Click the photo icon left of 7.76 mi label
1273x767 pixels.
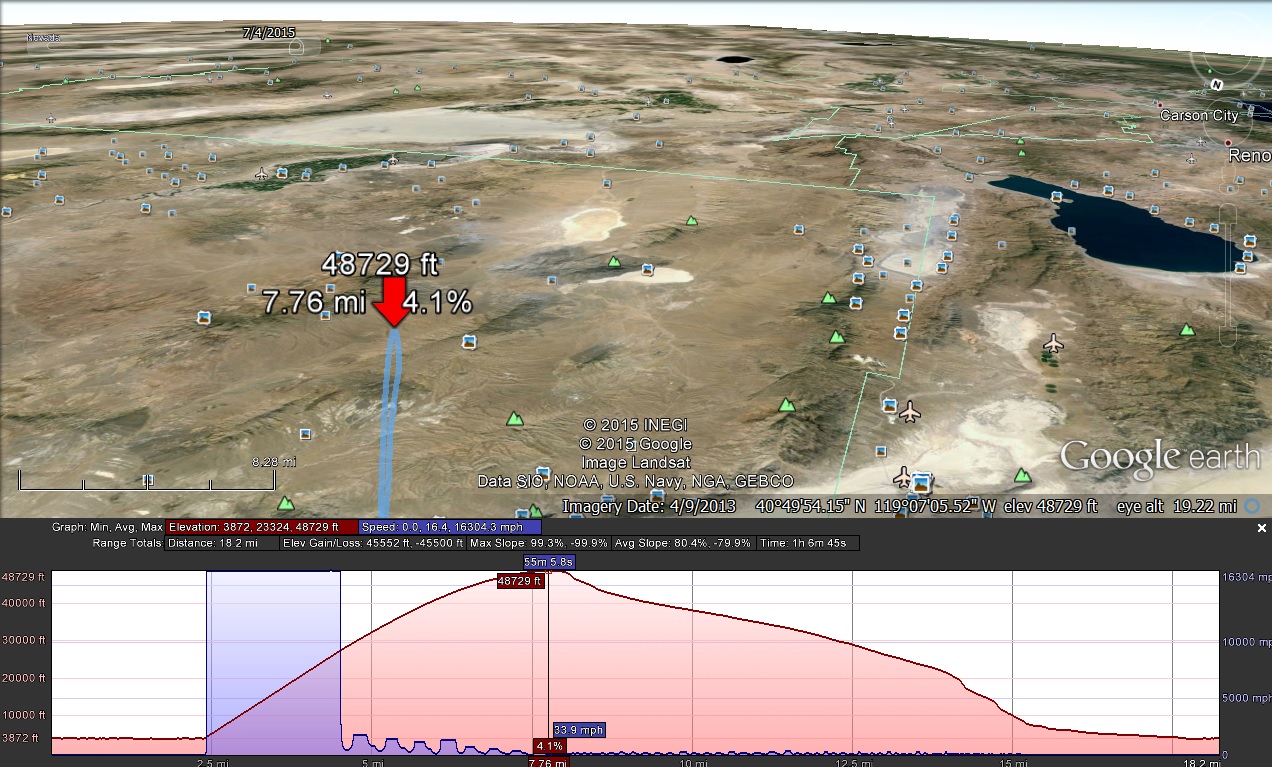204,317
